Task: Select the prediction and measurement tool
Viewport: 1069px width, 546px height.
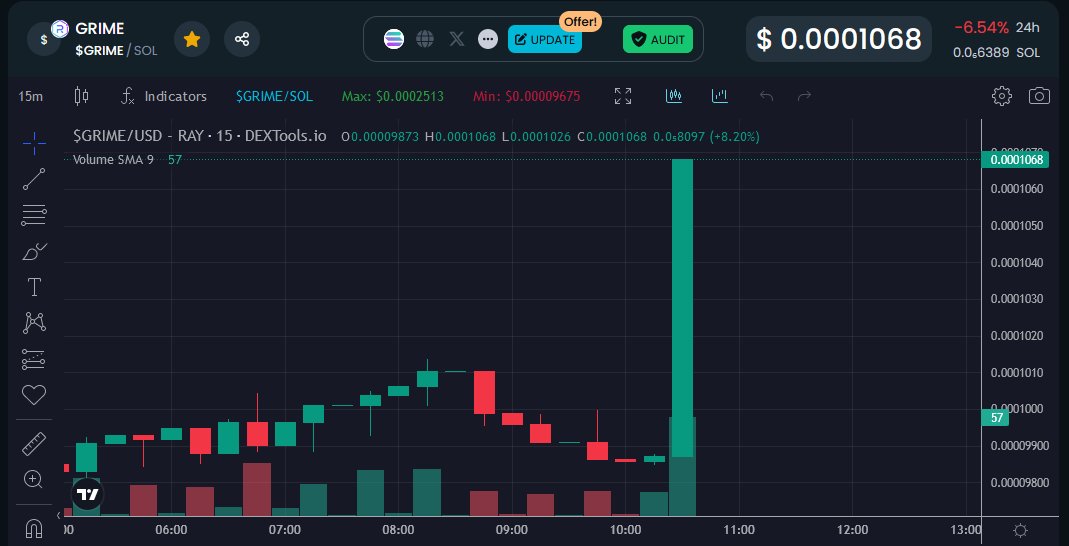Action: (x=34, y=359)
